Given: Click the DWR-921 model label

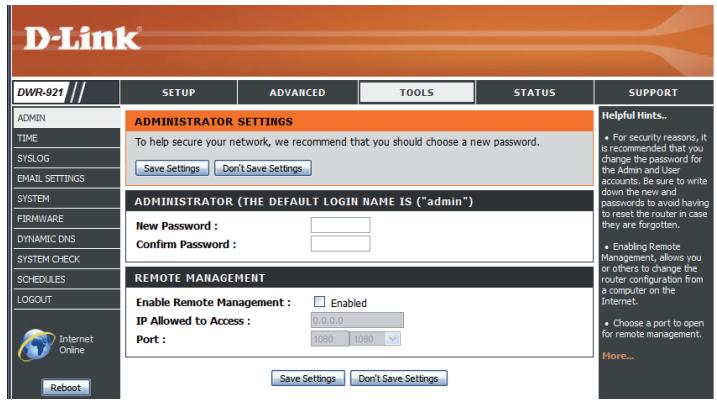Looking at the screenshot, I should [40, 92].
